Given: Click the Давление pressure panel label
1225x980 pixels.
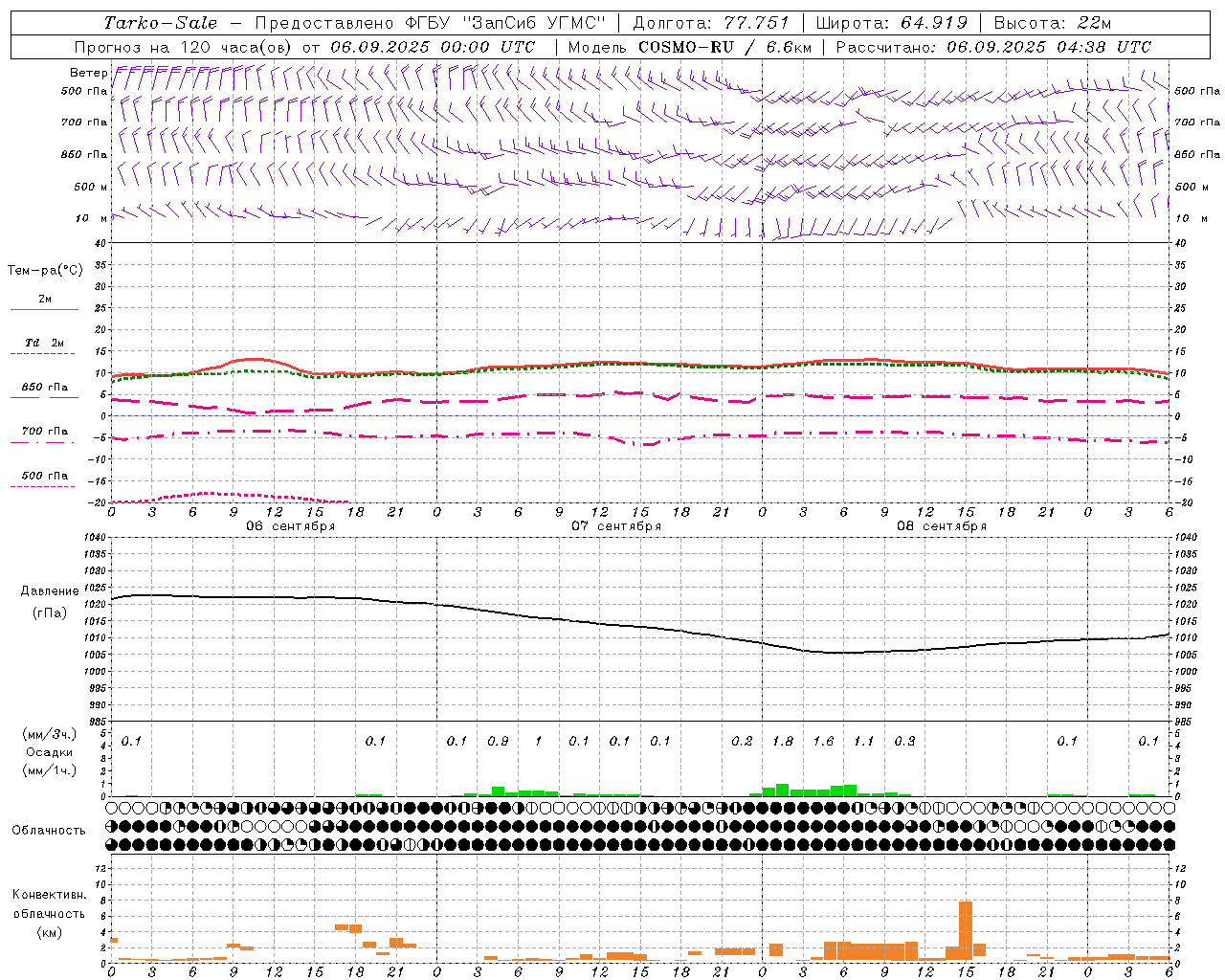Looking at the screenshot, I should coord(49,591).
